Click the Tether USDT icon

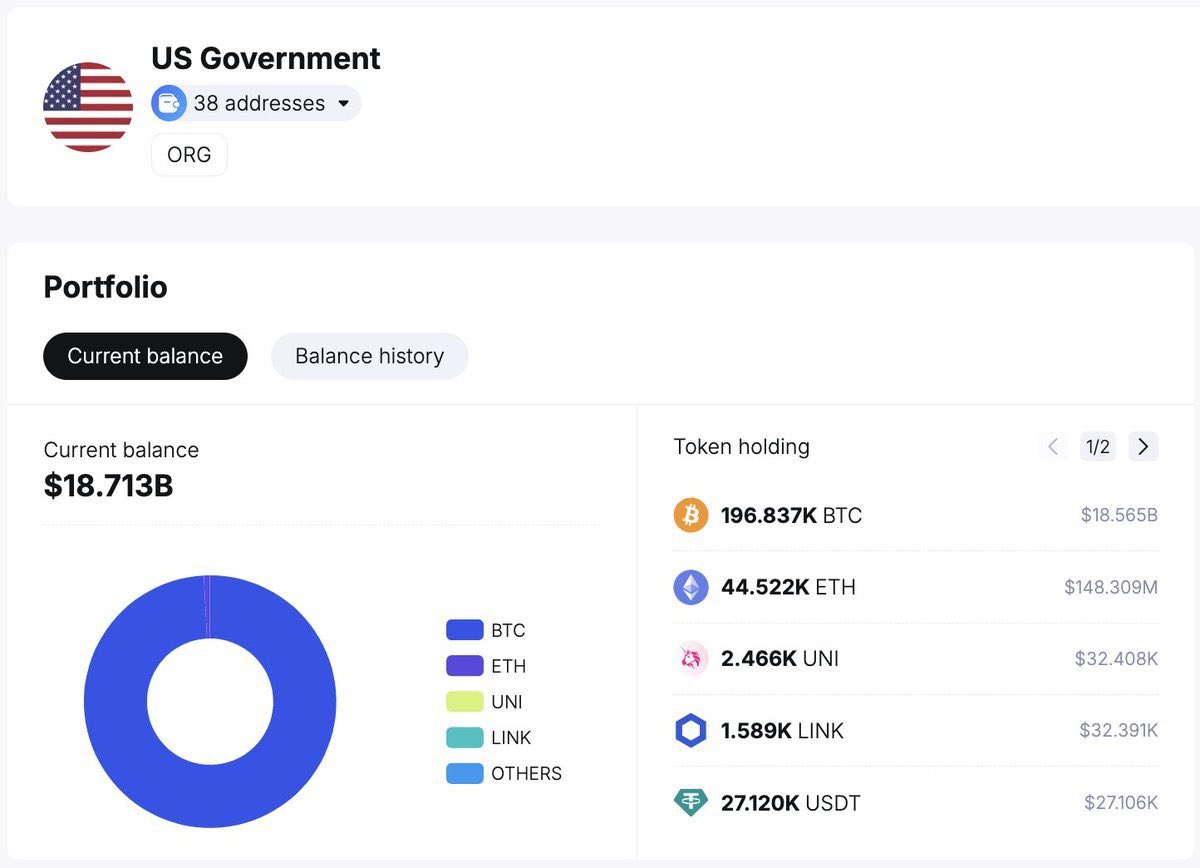pyautogui.click(x=691, y=803)
